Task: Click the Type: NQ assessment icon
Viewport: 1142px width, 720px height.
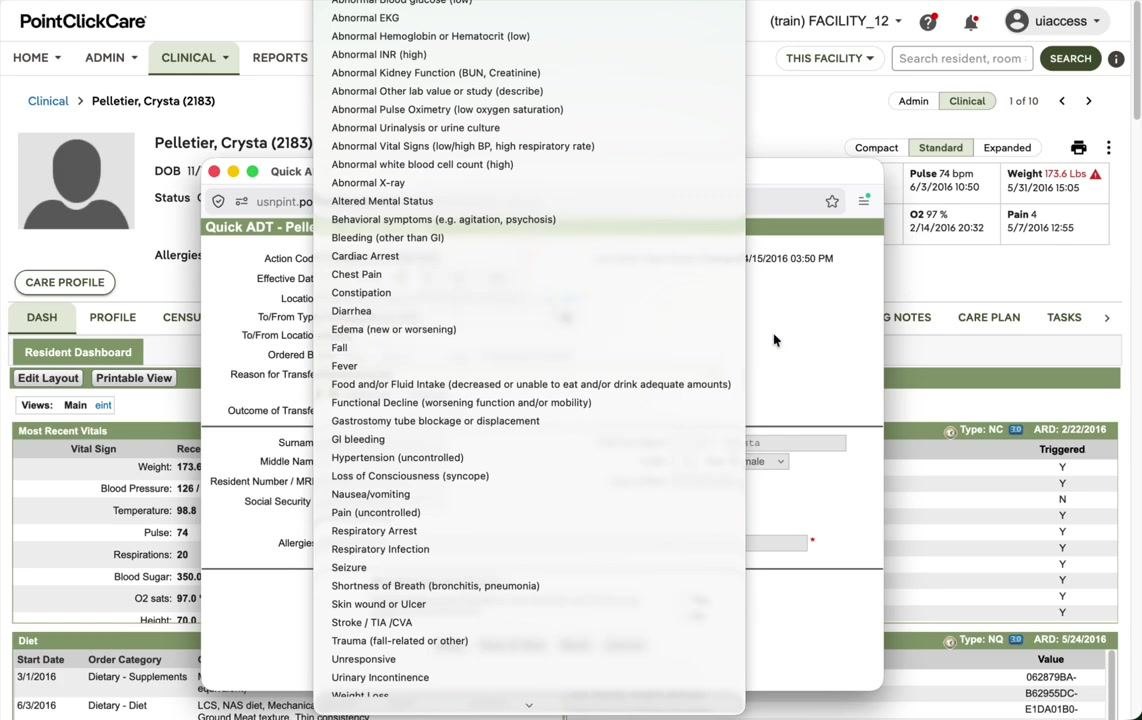Action: point(950,641)
